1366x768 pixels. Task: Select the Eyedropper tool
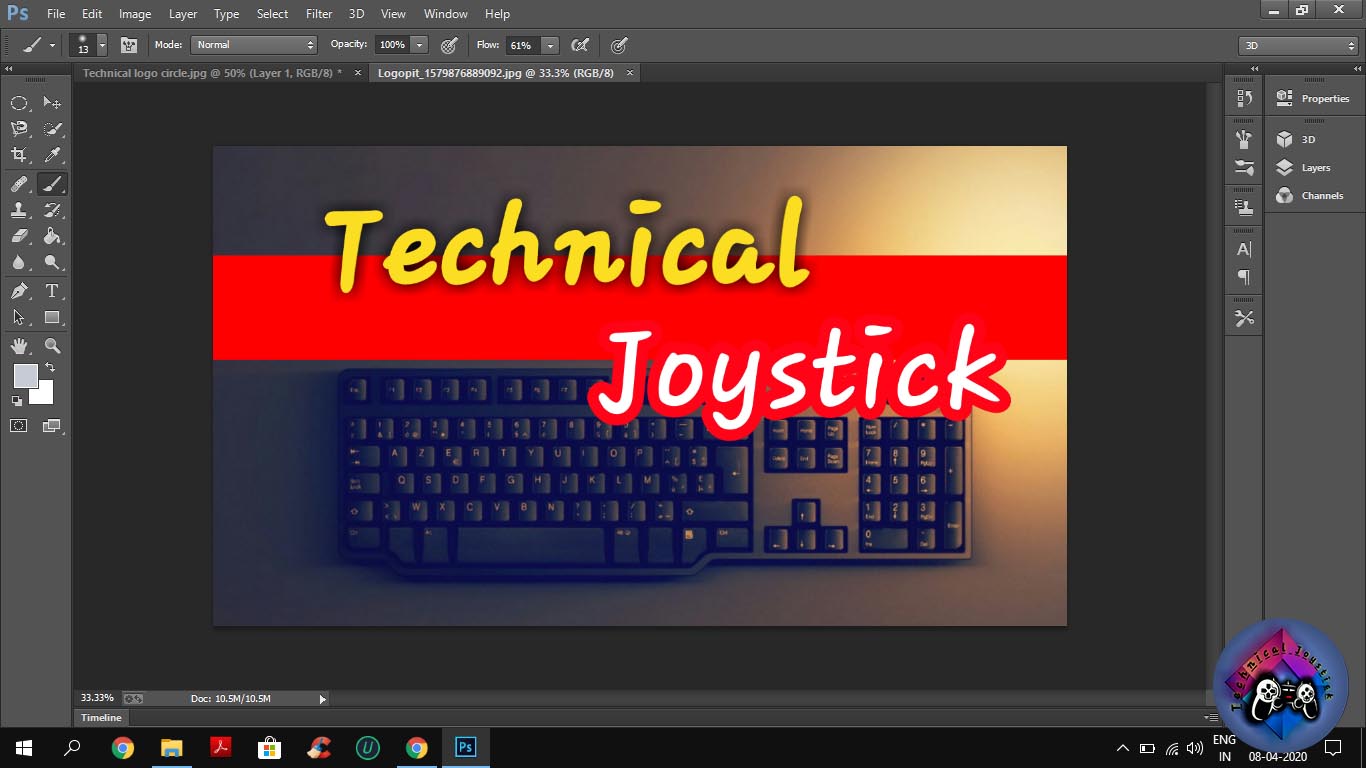click(x=52, y=155)
